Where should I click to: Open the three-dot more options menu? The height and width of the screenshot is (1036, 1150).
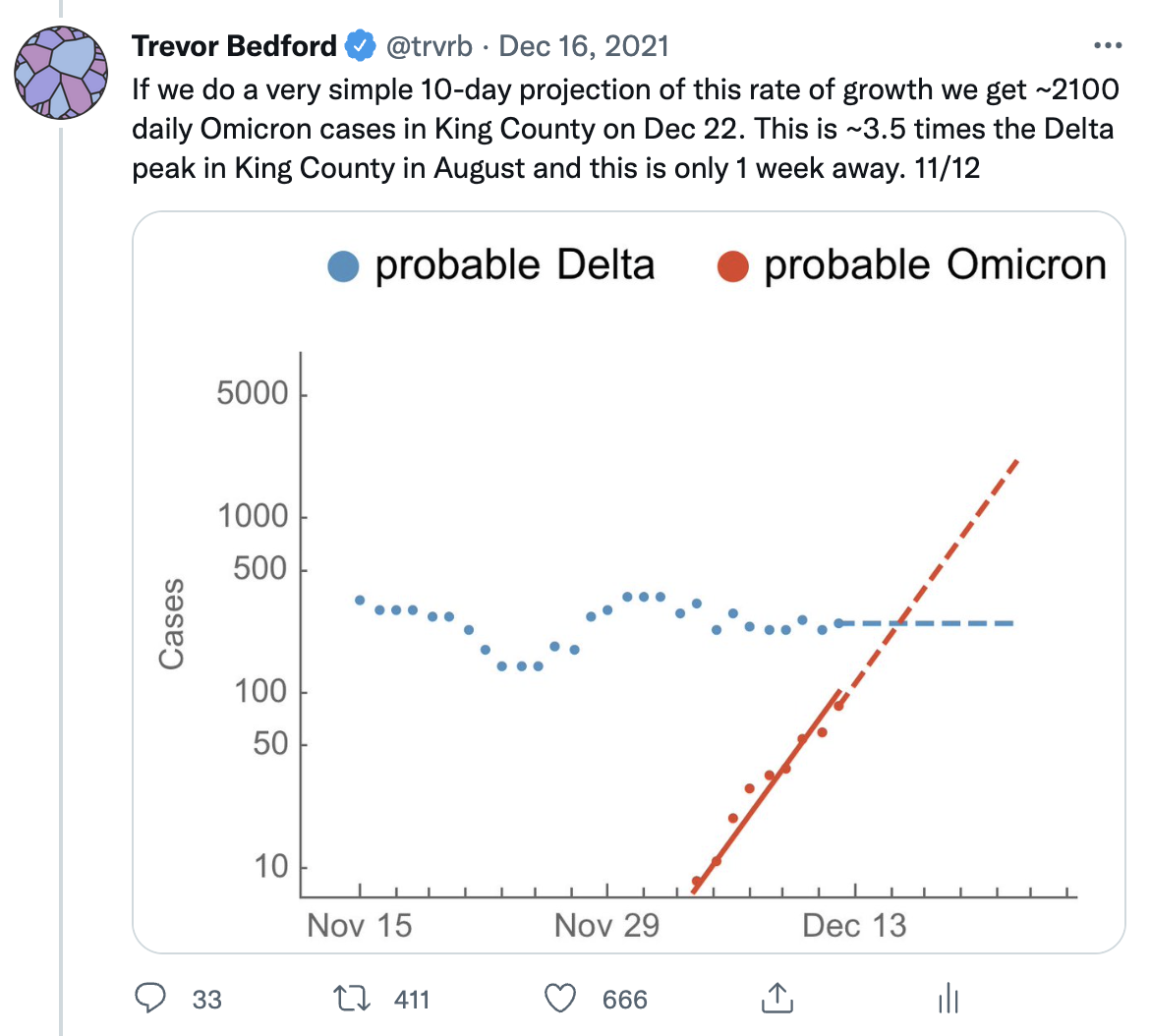click(x=1107, y=45)
